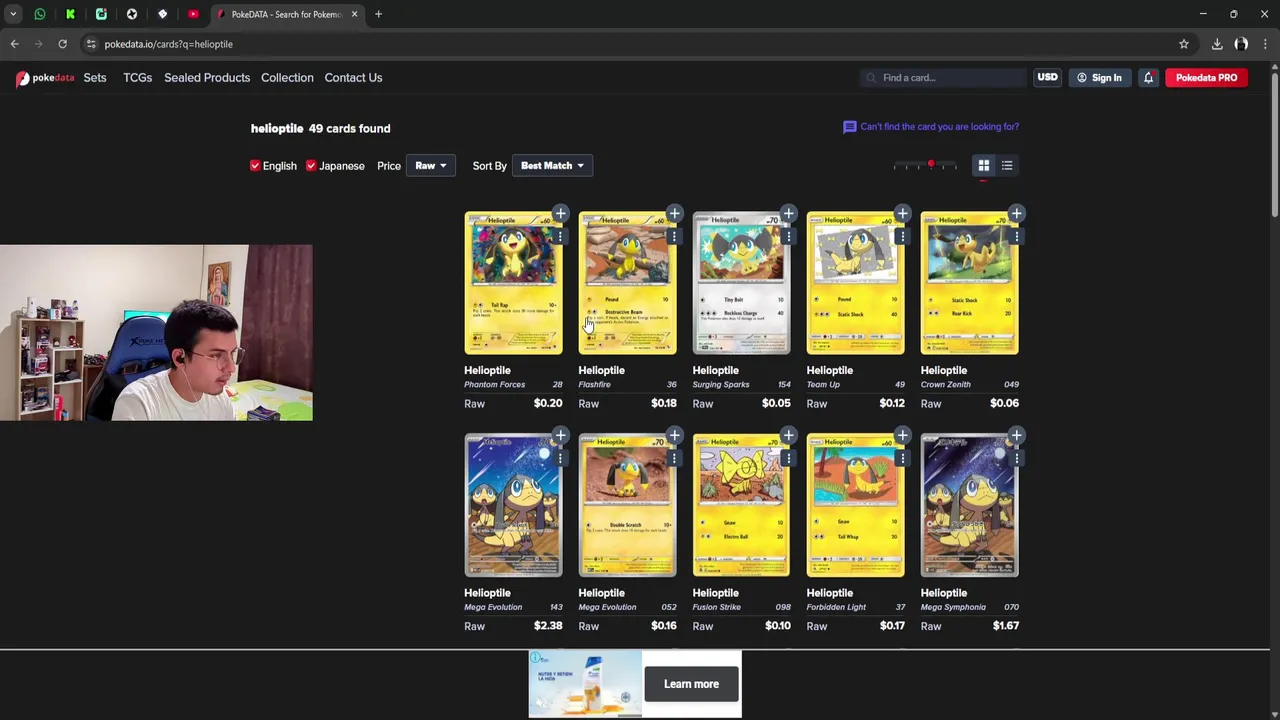Open three-dot menu on Fusion Strike card
This screenshot has width=1280, height=720.
pyautogui.click(x=788, y=458)
